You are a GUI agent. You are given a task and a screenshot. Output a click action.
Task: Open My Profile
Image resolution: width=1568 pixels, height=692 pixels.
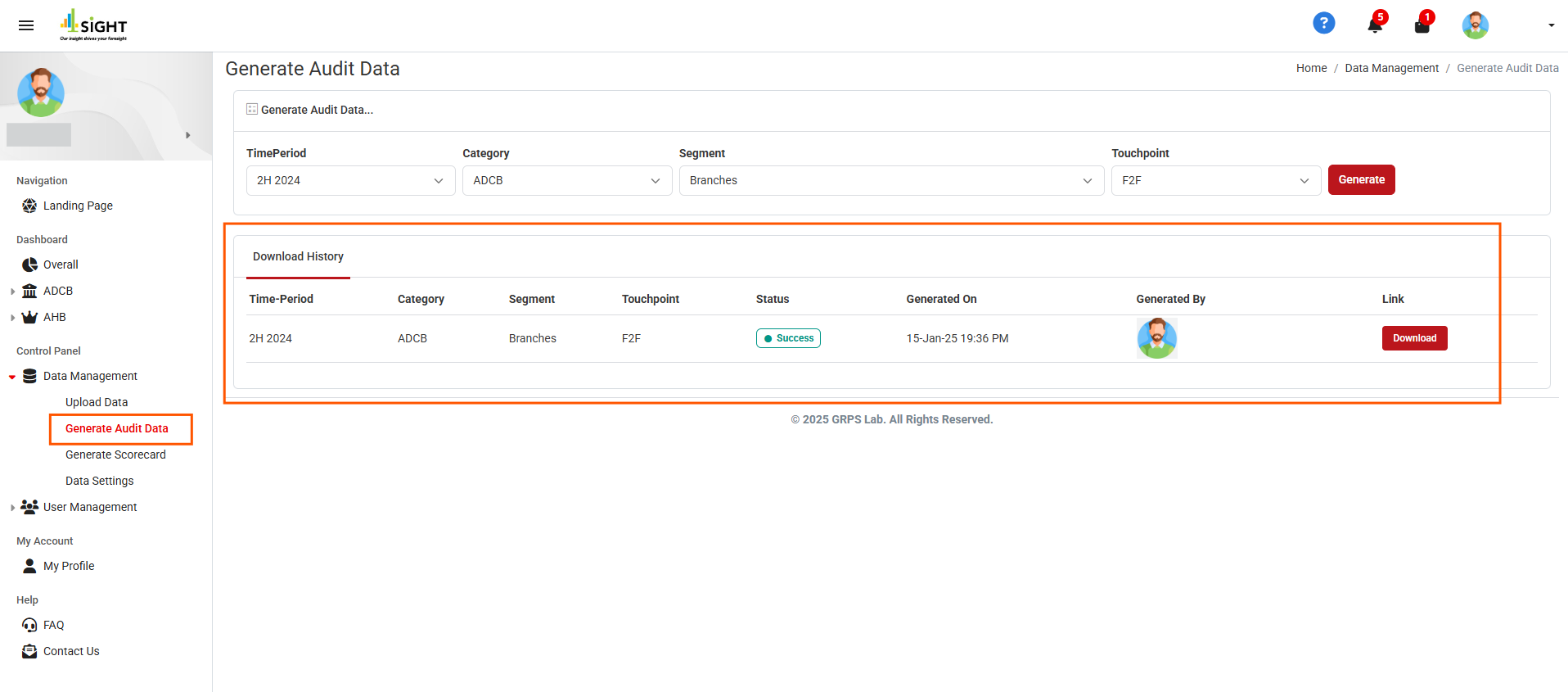click(69, 566)
